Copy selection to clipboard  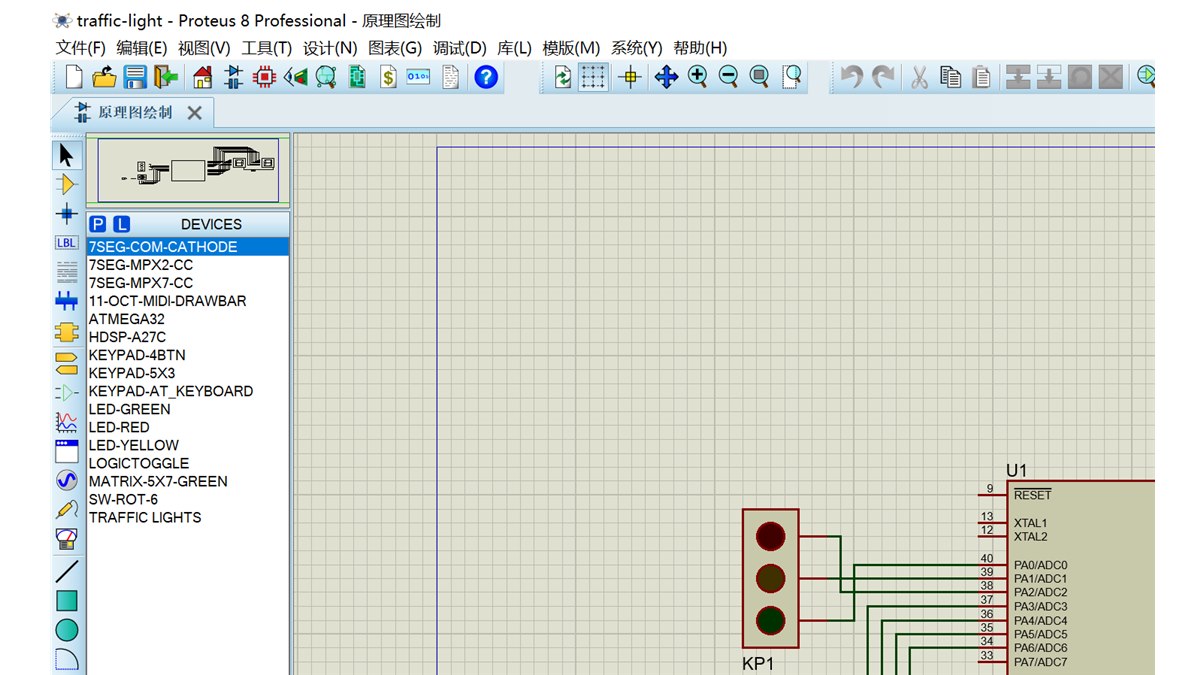click(951, 77)
